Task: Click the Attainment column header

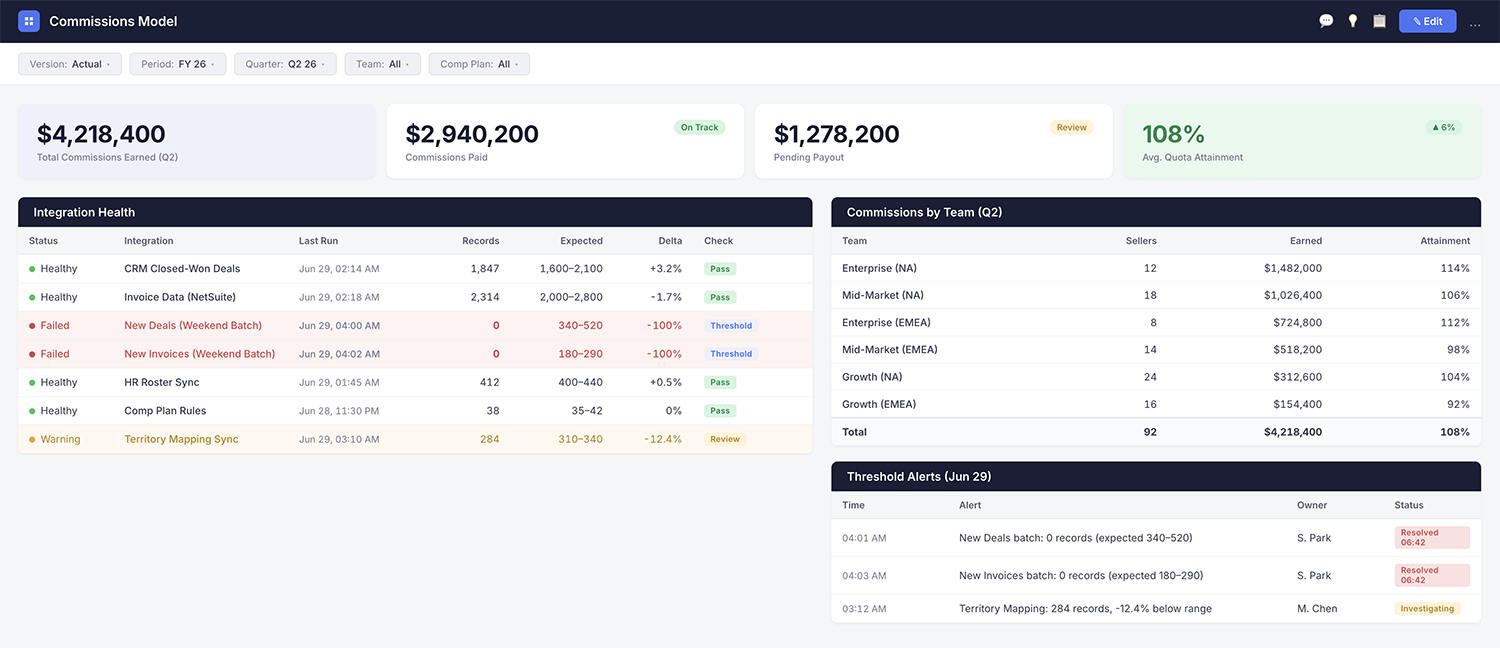Action: tap(1445, 241)
